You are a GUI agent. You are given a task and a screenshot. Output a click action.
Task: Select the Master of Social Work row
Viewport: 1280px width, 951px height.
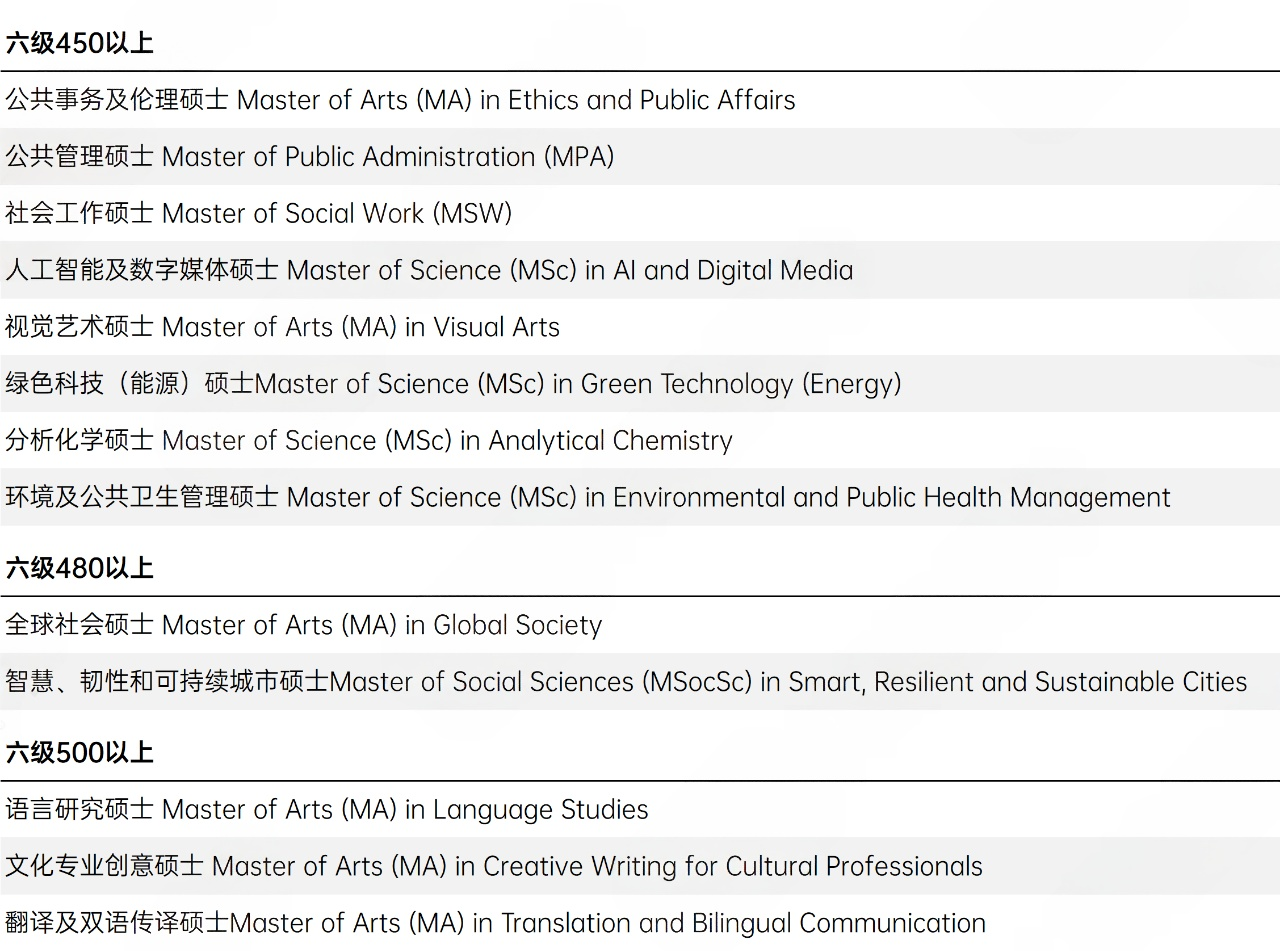point(258,214)
